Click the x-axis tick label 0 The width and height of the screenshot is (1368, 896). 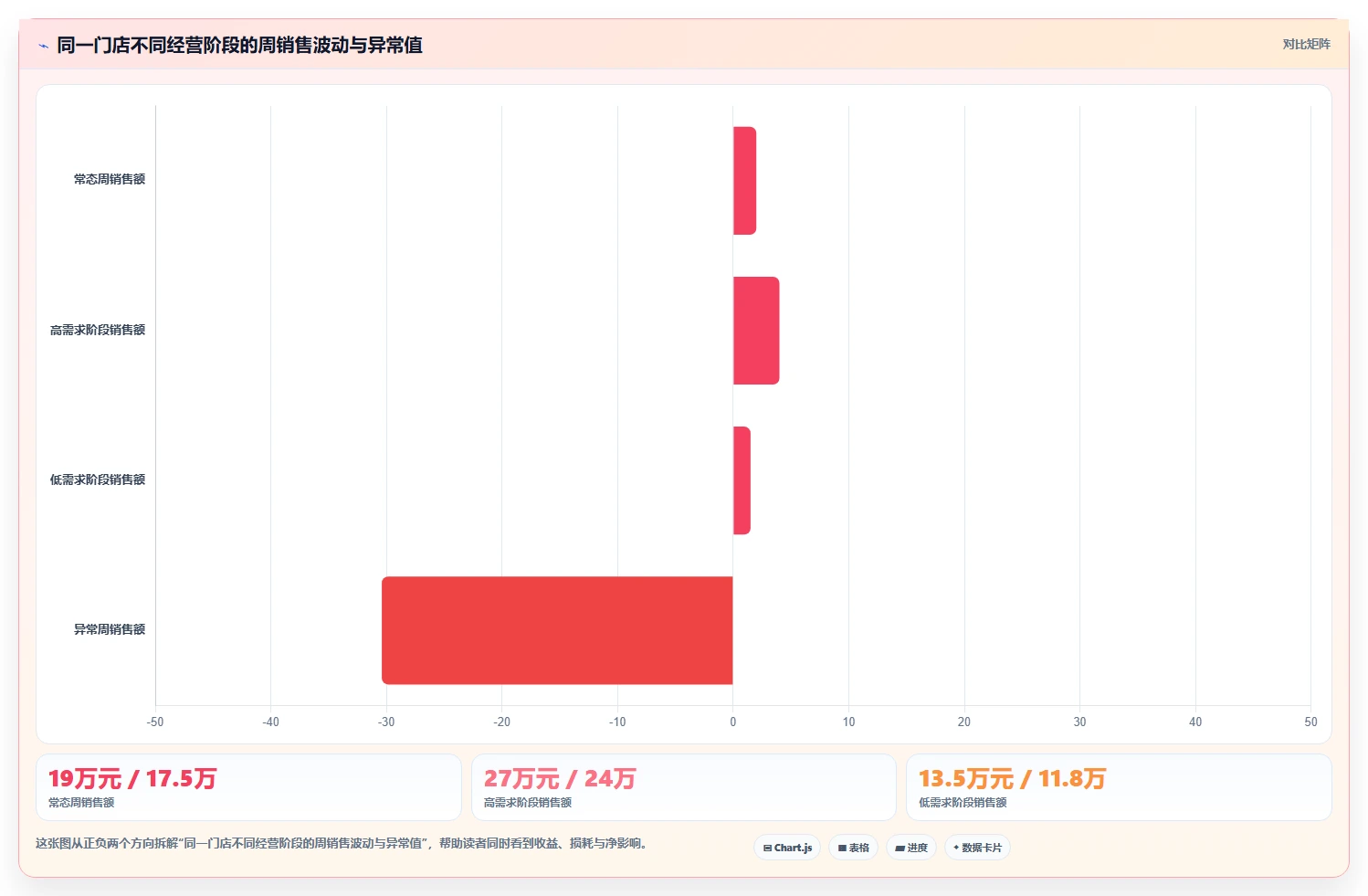(733, 722)
